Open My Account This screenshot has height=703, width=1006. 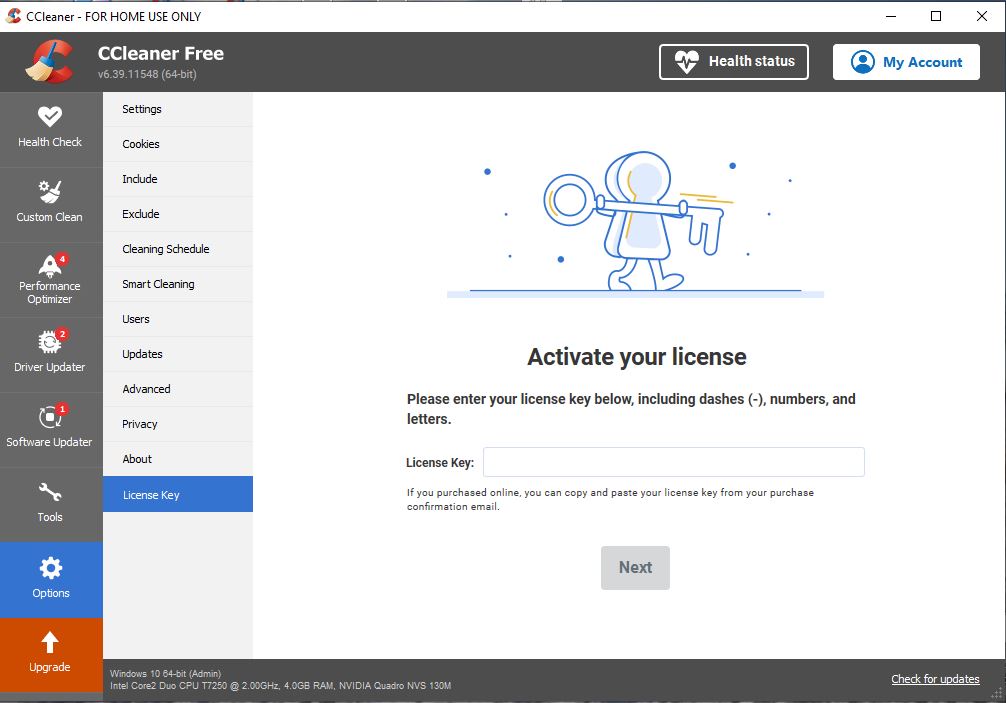(906, 62)
